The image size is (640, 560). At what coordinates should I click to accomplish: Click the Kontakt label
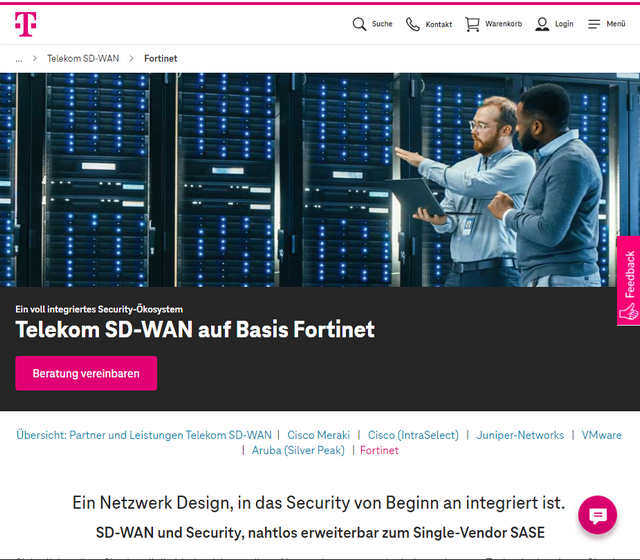click(439, 24)
